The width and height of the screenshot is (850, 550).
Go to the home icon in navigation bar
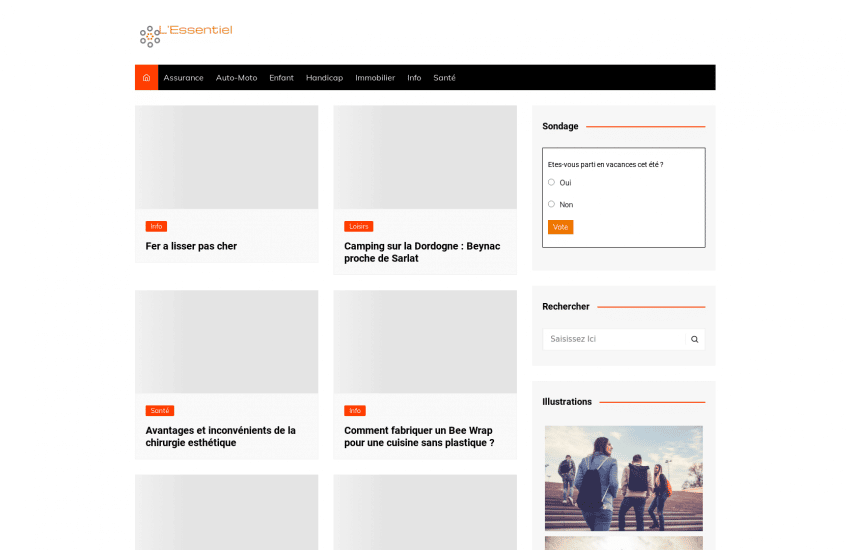coord(146,77)
